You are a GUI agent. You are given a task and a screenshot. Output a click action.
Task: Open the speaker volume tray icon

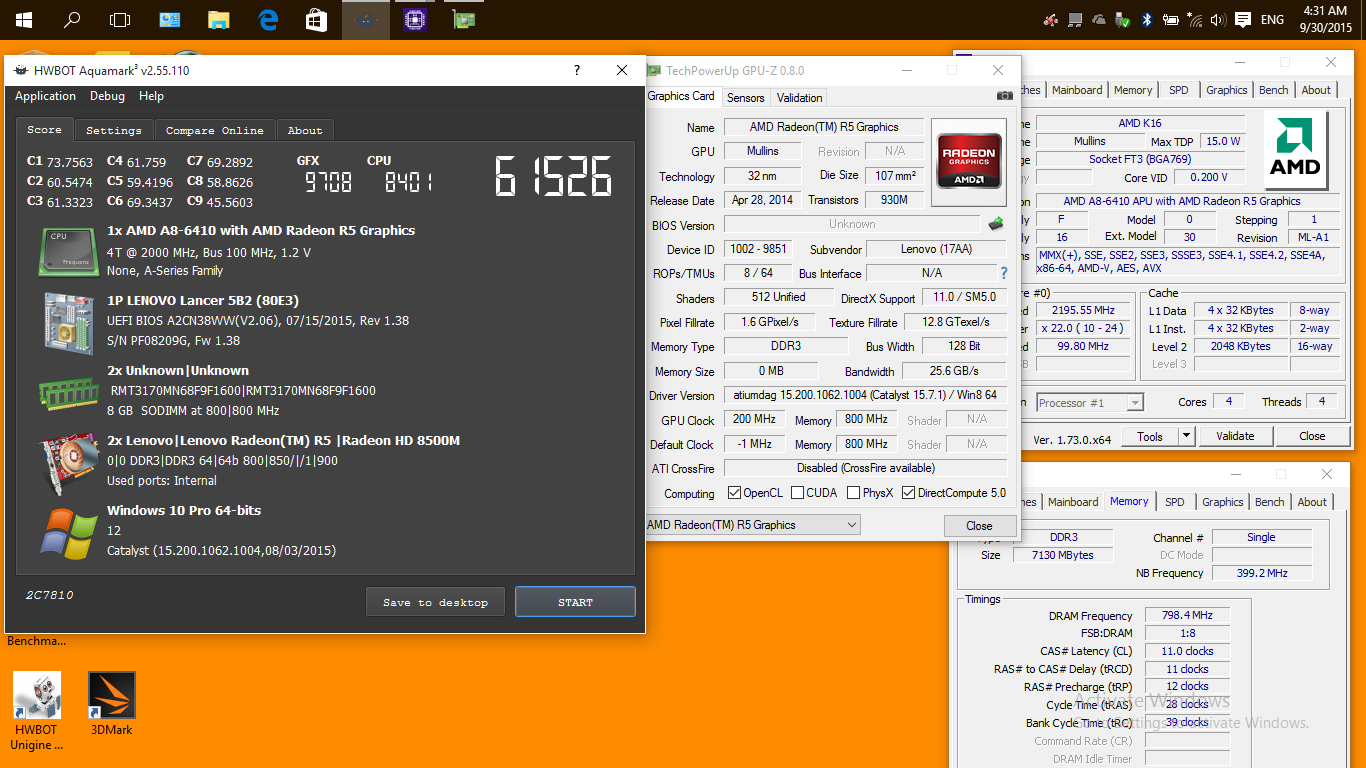[1218, 20]
